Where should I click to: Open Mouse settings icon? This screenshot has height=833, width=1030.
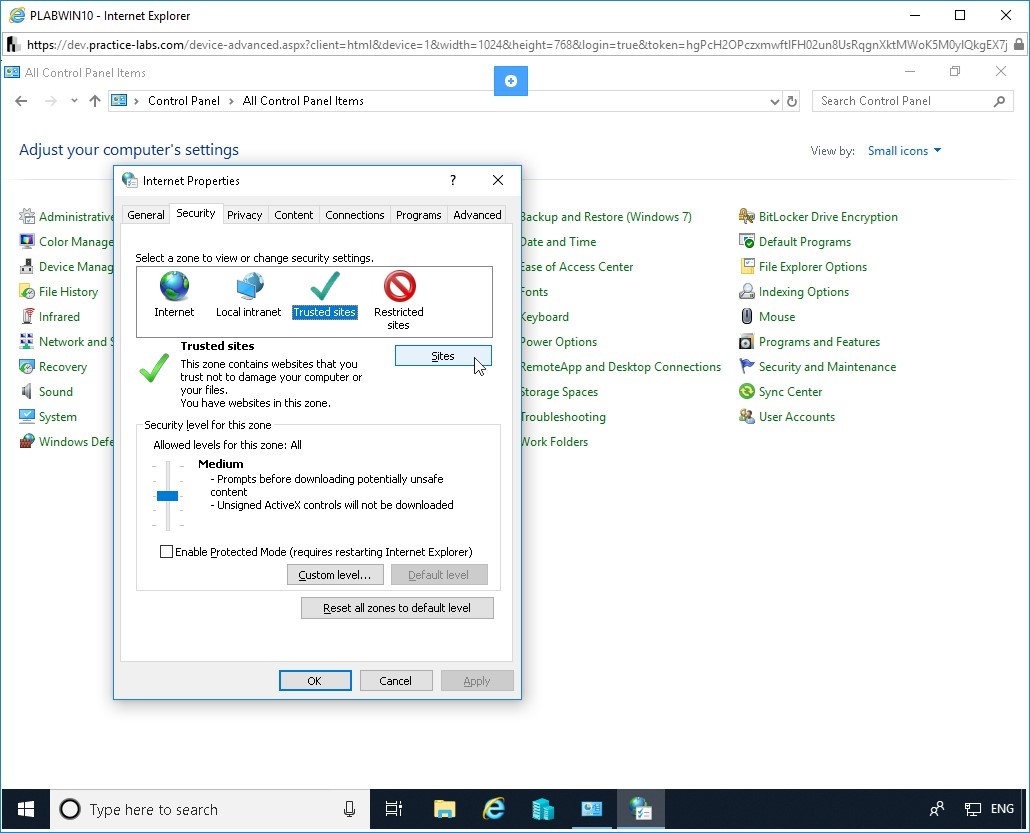point(746,316)
